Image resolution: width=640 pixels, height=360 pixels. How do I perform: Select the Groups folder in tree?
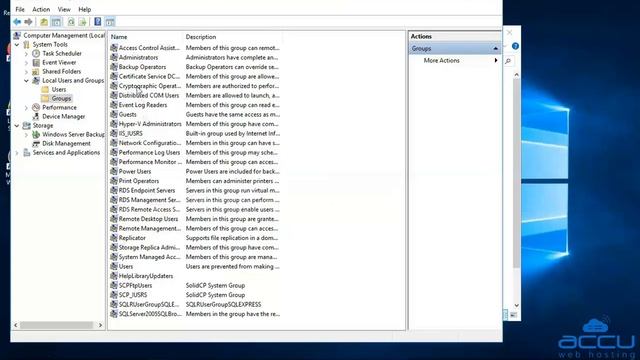(61, 98)
